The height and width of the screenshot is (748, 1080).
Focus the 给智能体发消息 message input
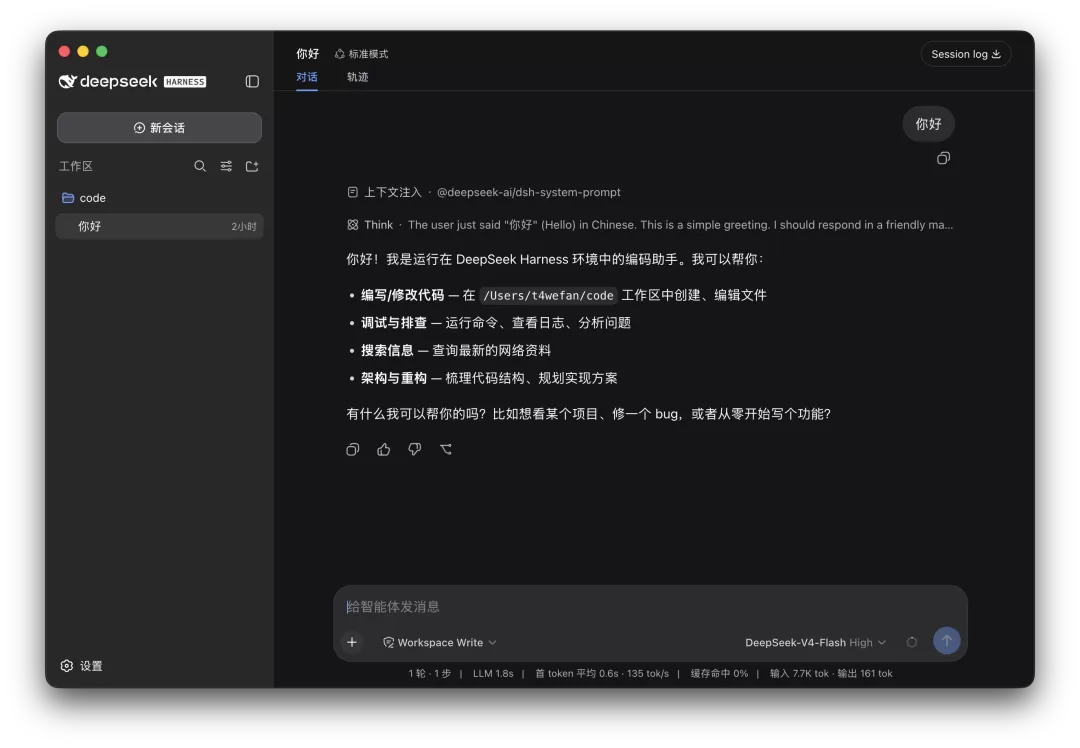click(x=650, y=606)
